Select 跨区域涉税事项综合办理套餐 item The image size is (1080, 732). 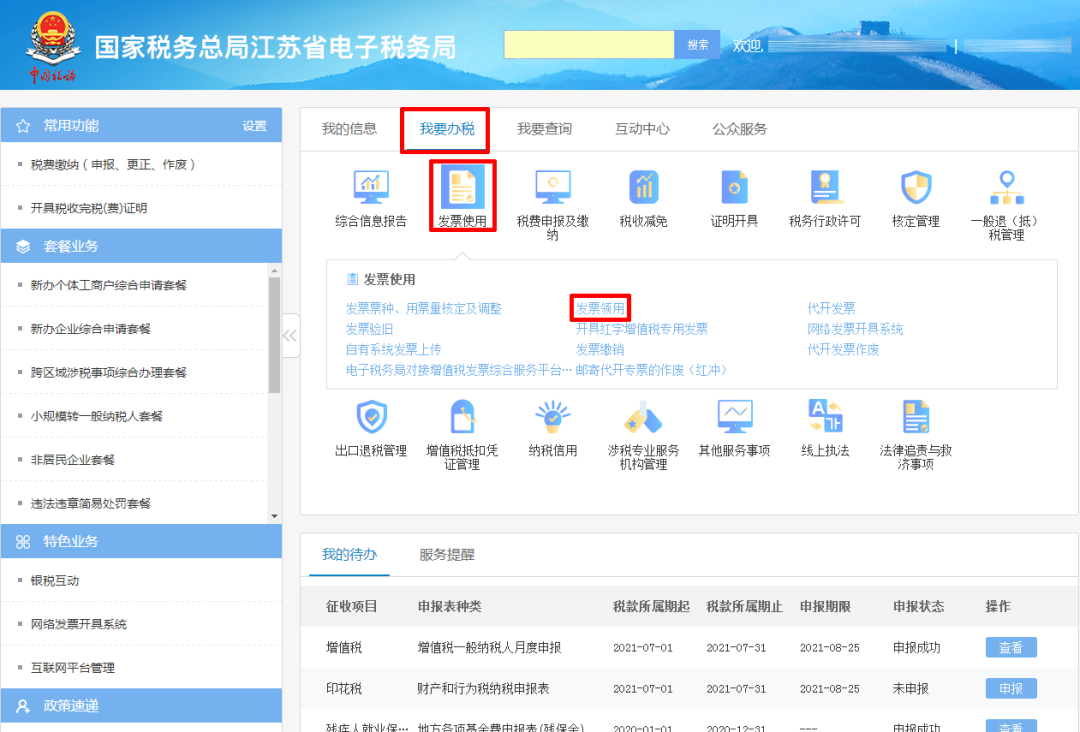click(109, 373)
